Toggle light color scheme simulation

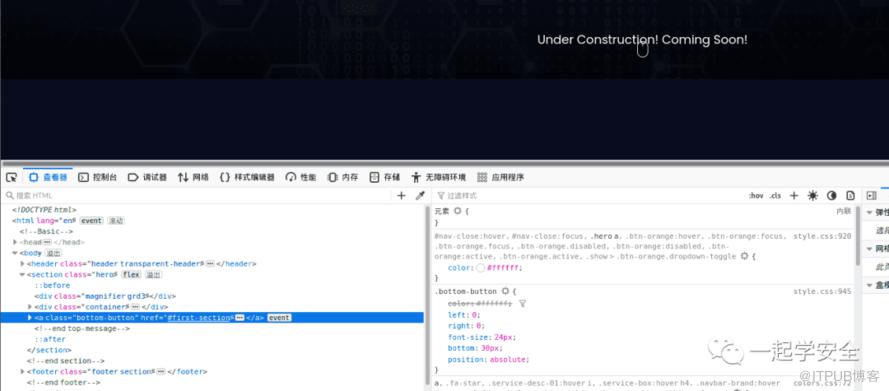tap(813, 196)
